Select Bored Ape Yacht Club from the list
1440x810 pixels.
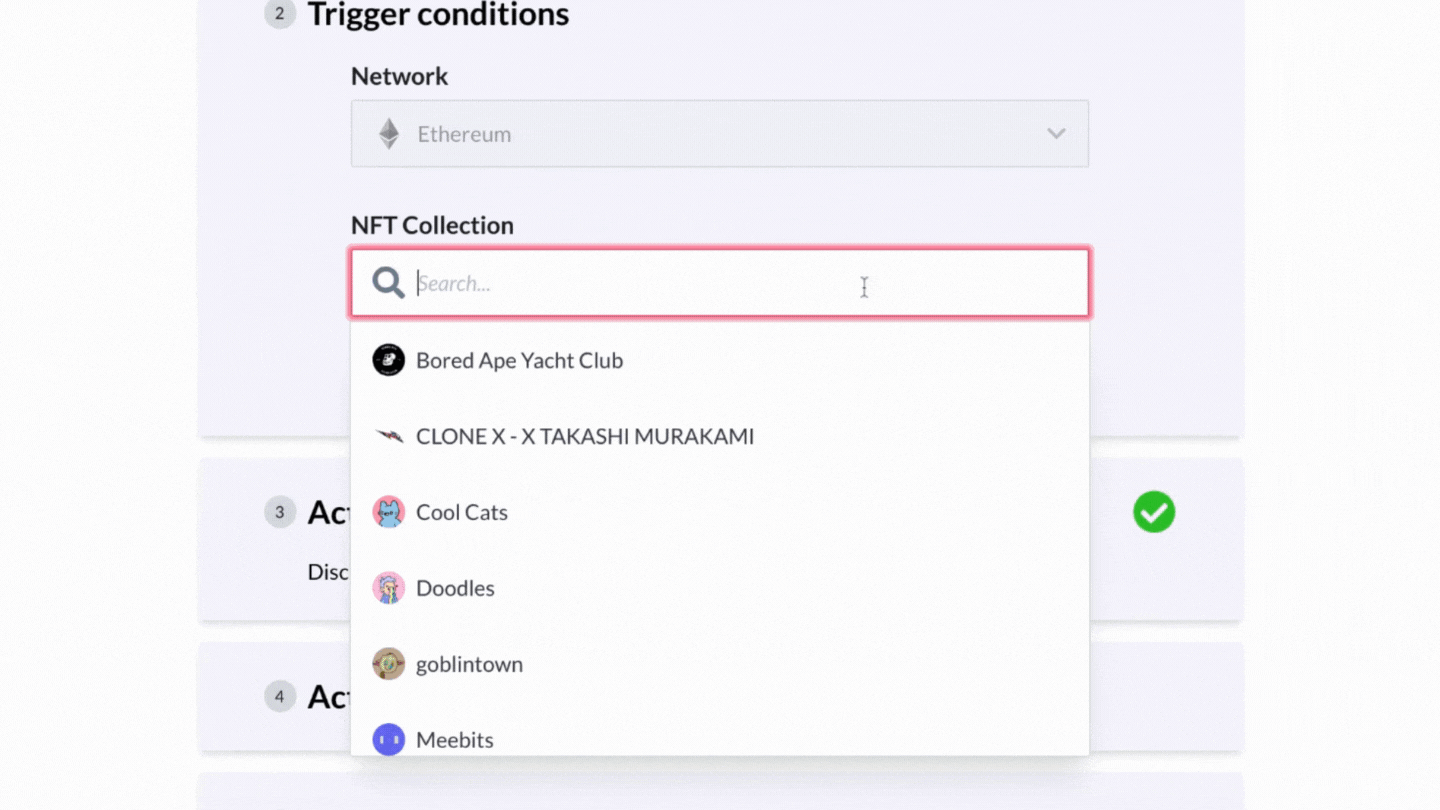(x=519, y=360)
